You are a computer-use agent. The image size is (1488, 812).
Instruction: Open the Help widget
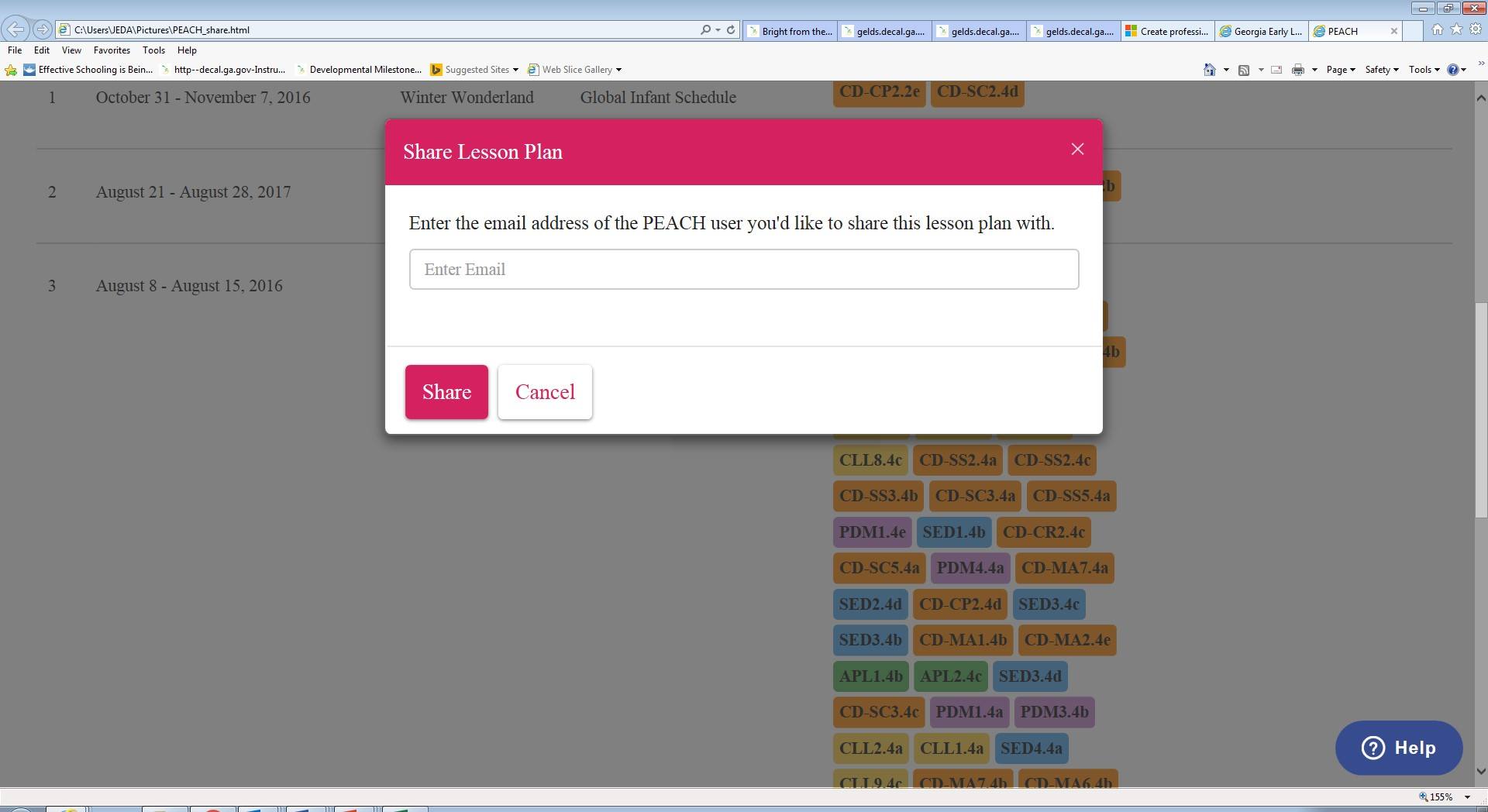click(x=1399, y=748)
